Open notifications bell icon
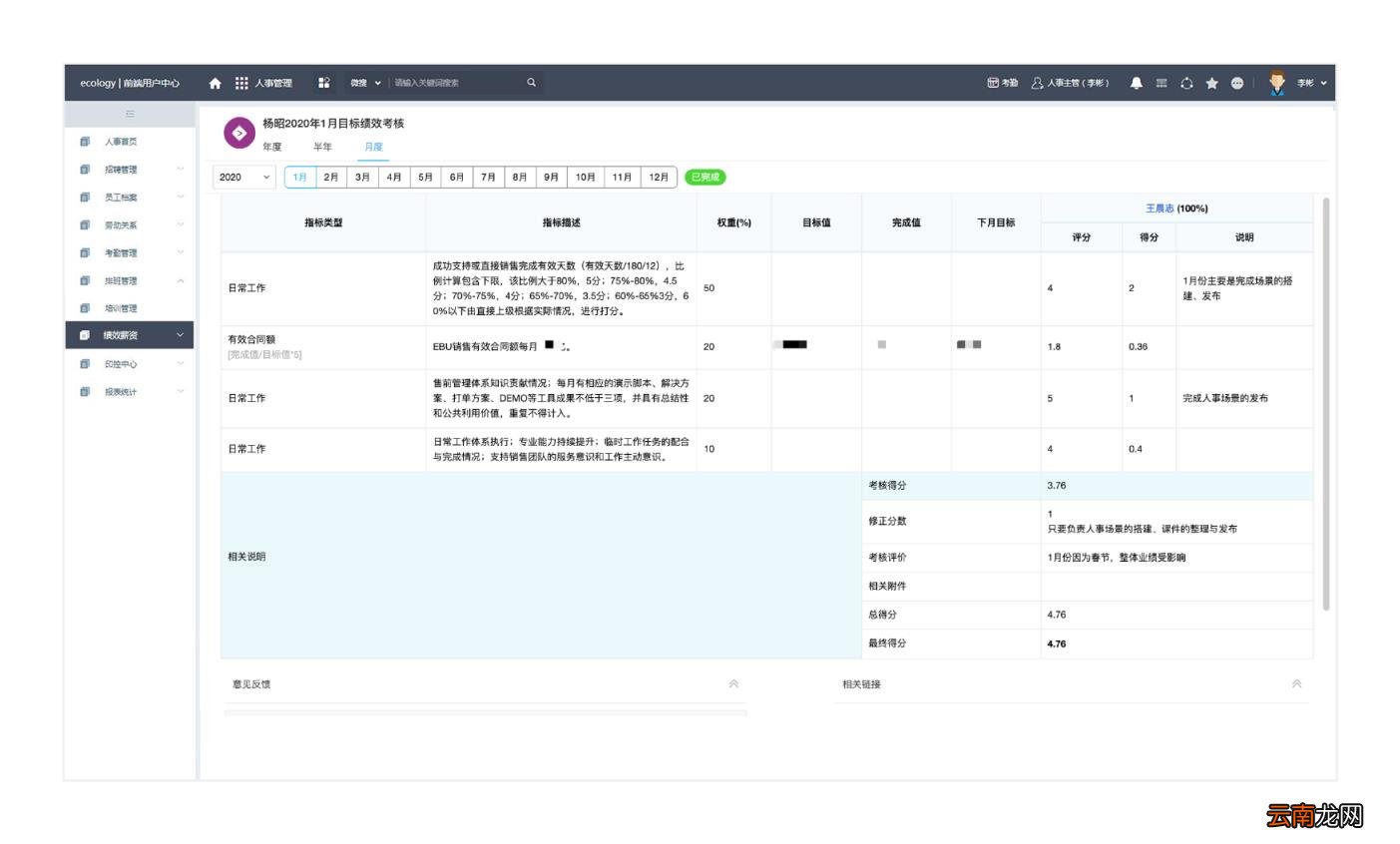Screen dimensions: 1400x844 [1136, 83]
